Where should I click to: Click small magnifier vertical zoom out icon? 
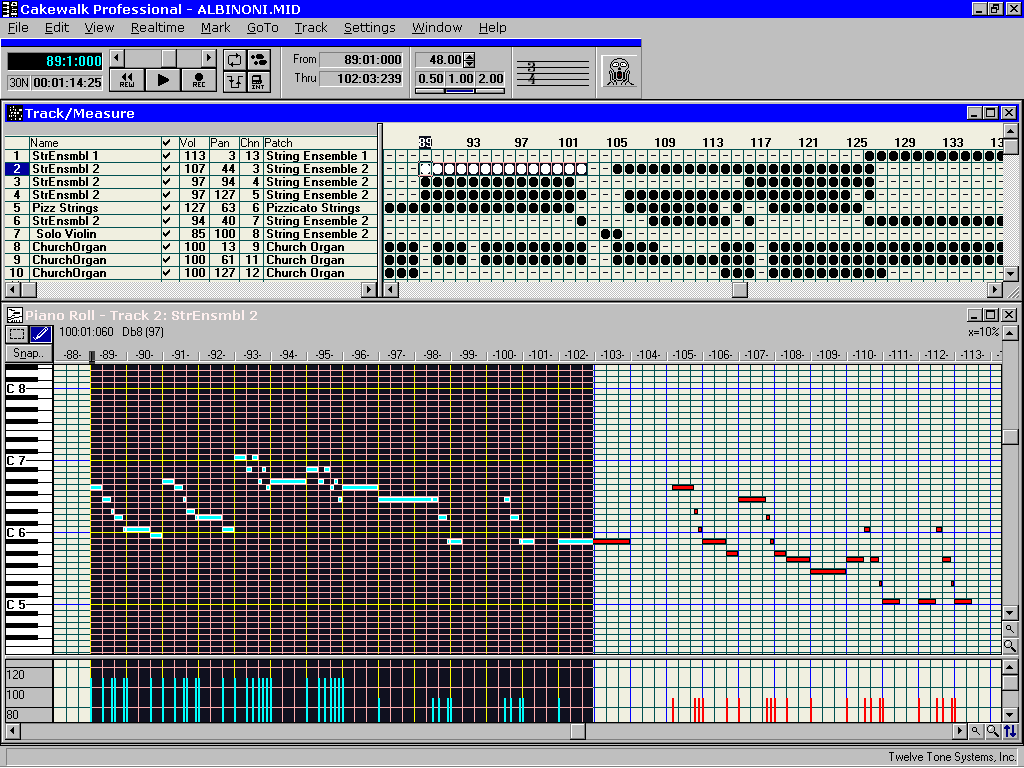tap(1010, 629)
